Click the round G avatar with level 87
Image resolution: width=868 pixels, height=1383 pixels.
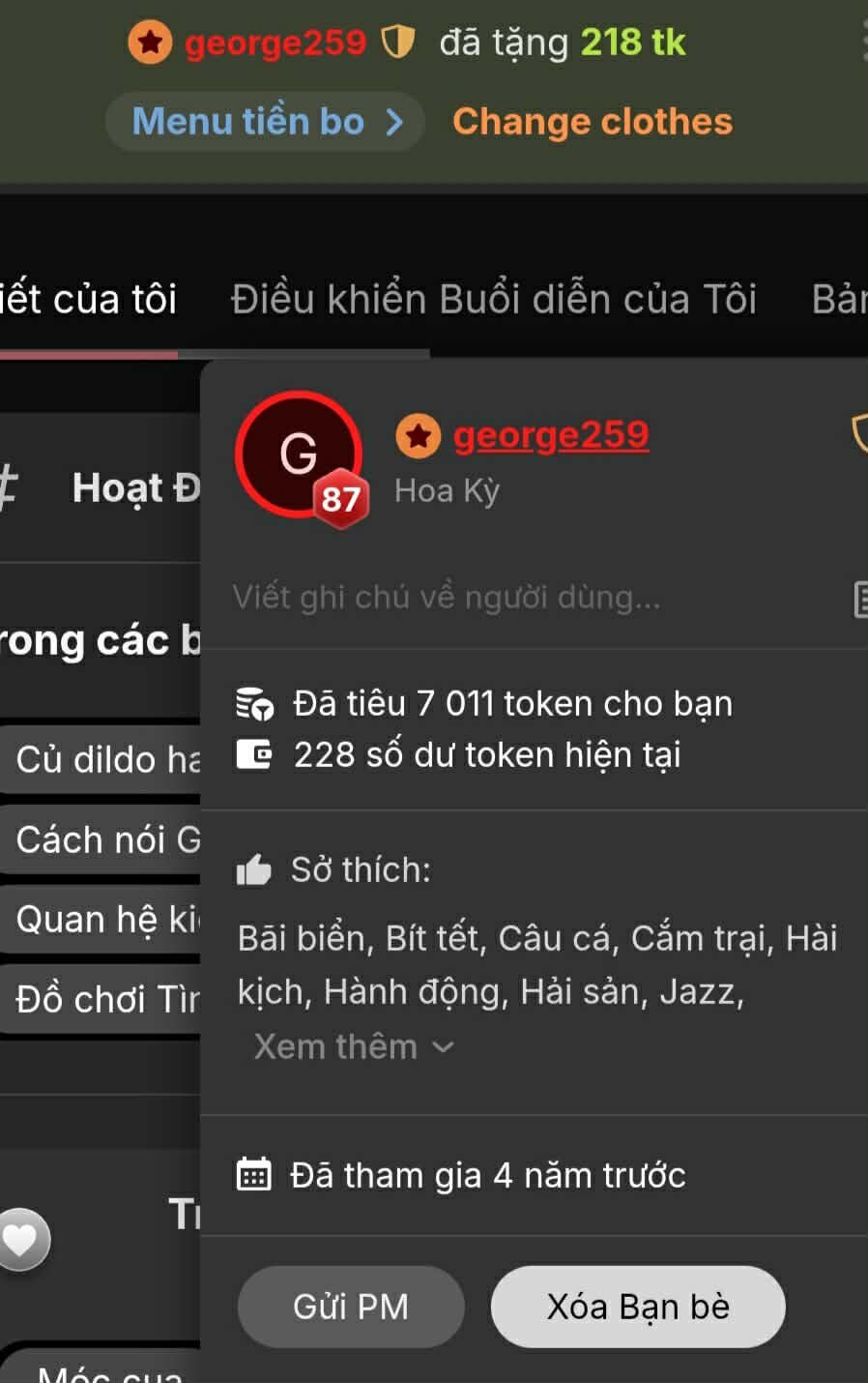point(299,453)
